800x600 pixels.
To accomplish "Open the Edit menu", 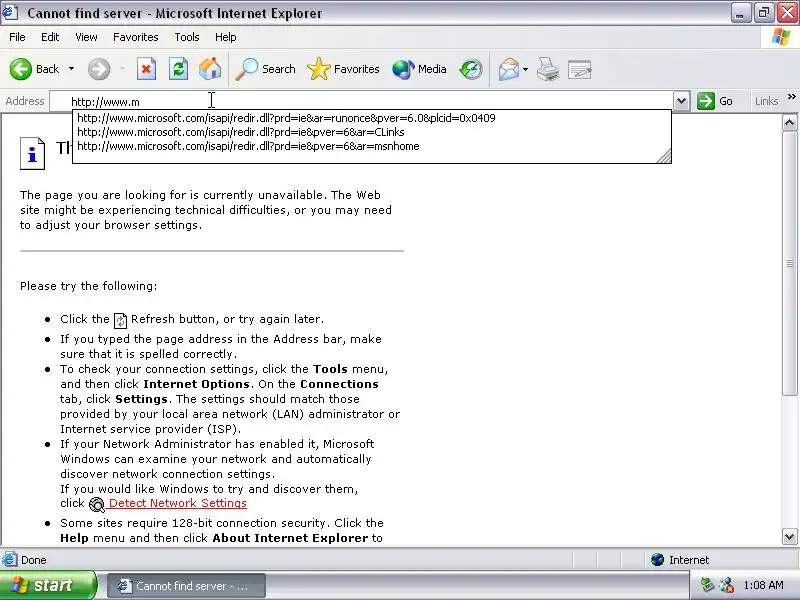I will (50, 37).
